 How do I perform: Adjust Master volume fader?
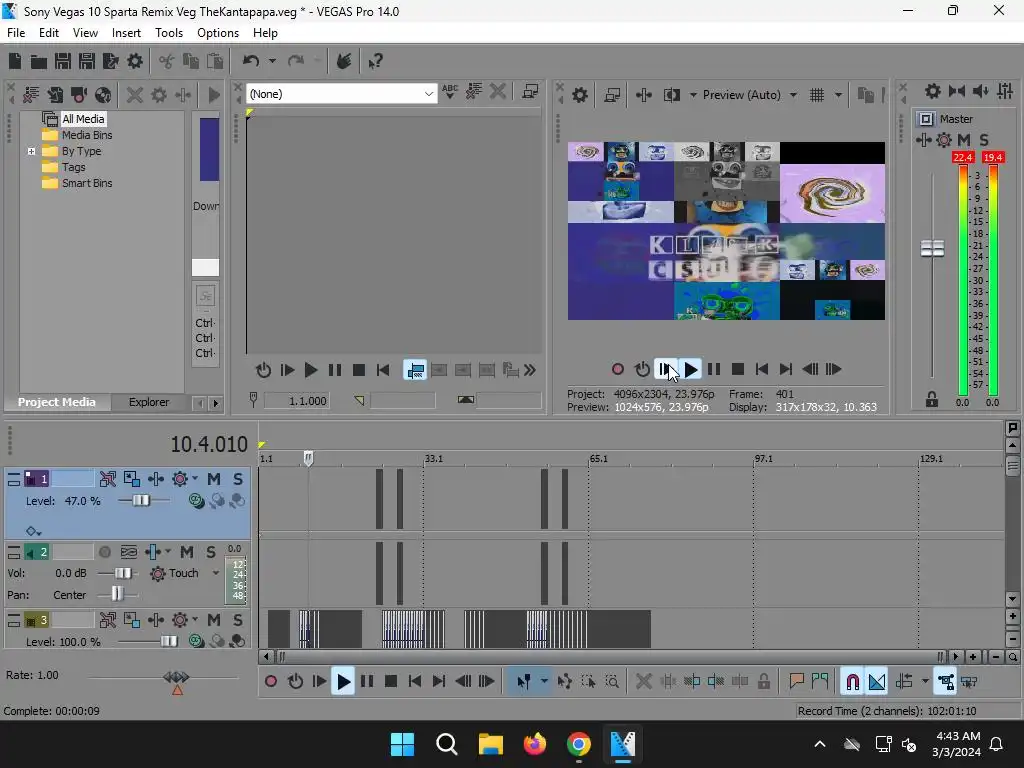click(x=932, y=249)
